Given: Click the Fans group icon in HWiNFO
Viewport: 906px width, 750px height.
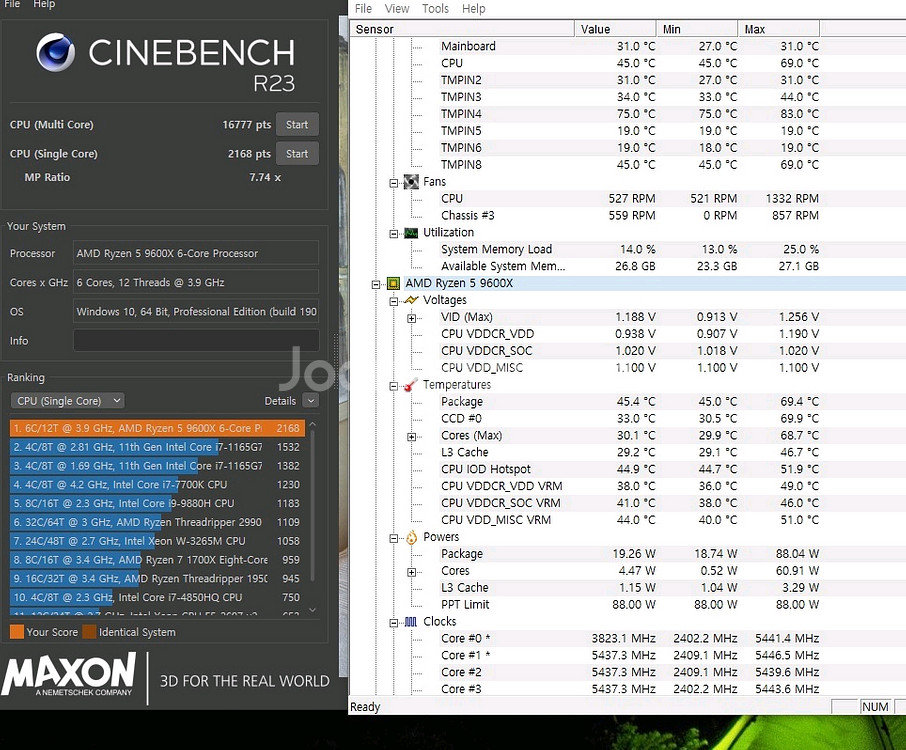Looking at the screenshot, I should click(x=412, y=181).
